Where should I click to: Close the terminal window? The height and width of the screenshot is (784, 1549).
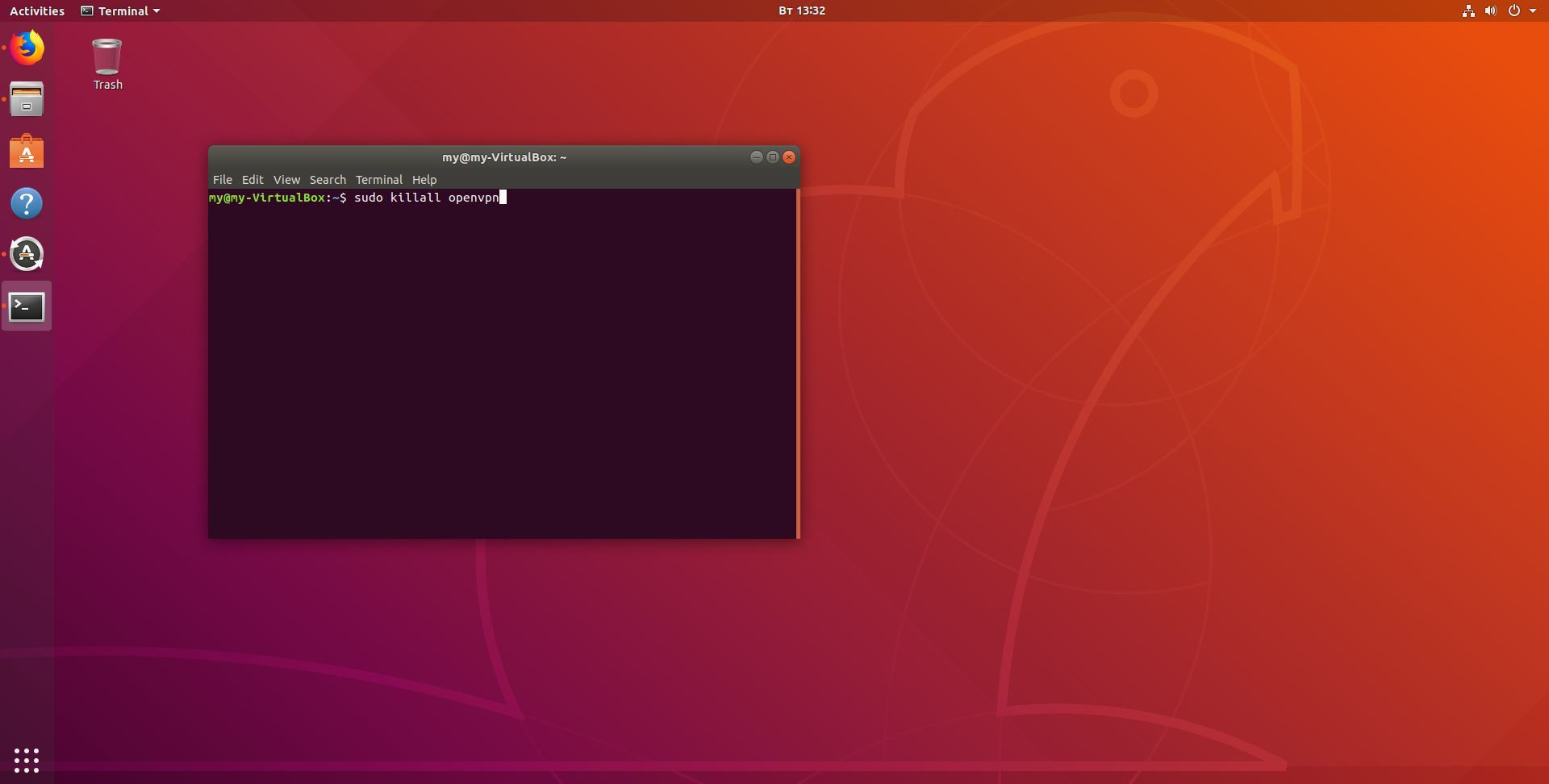click(789, 157)
